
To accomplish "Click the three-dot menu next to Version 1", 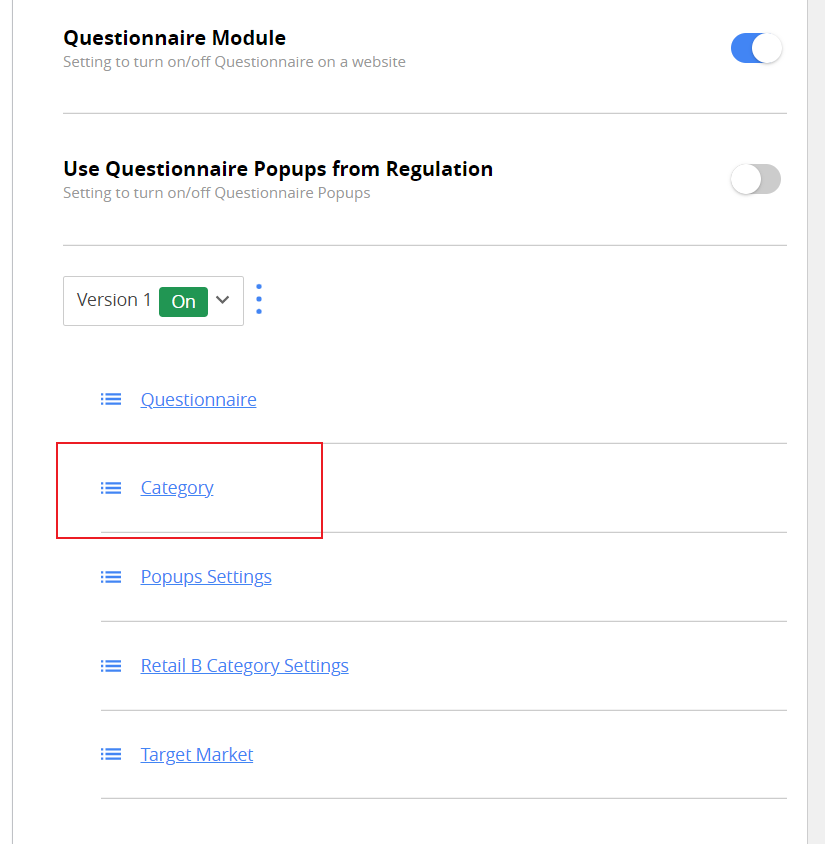I will (259, 300).
